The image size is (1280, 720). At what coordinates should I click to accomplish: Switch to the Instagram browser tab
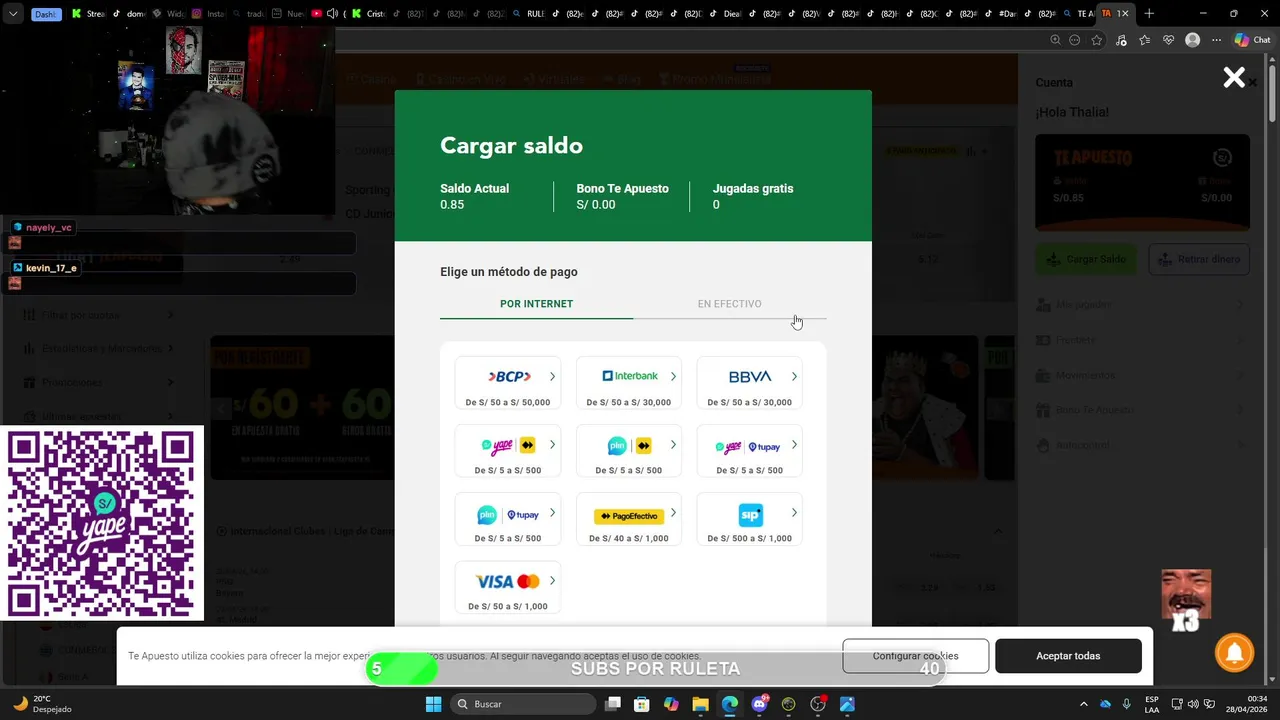208,14
